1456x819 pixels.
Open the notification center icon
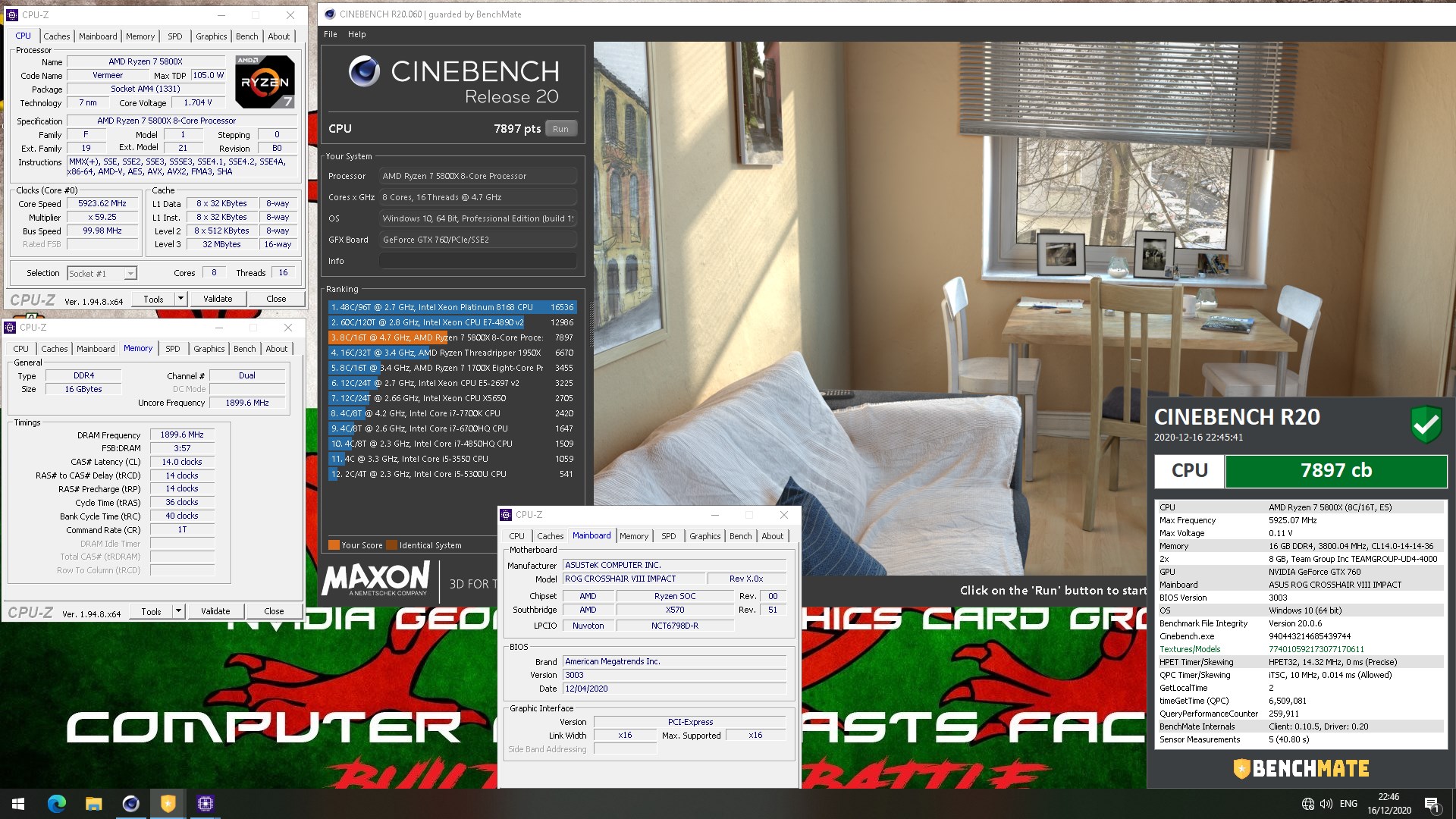pos(1432,804)
